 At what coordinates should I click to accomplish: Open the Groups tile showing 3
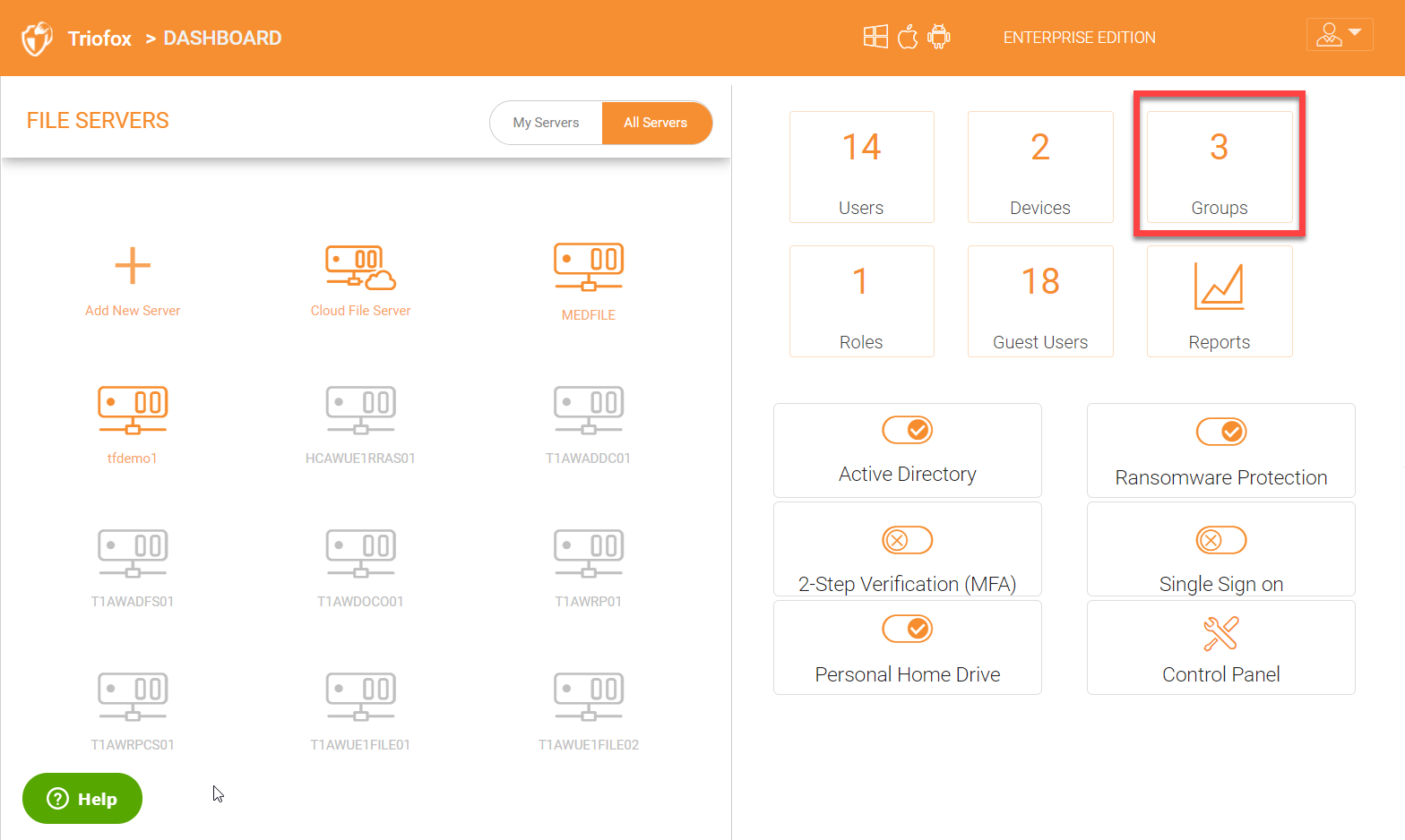tap(1220, 167)
